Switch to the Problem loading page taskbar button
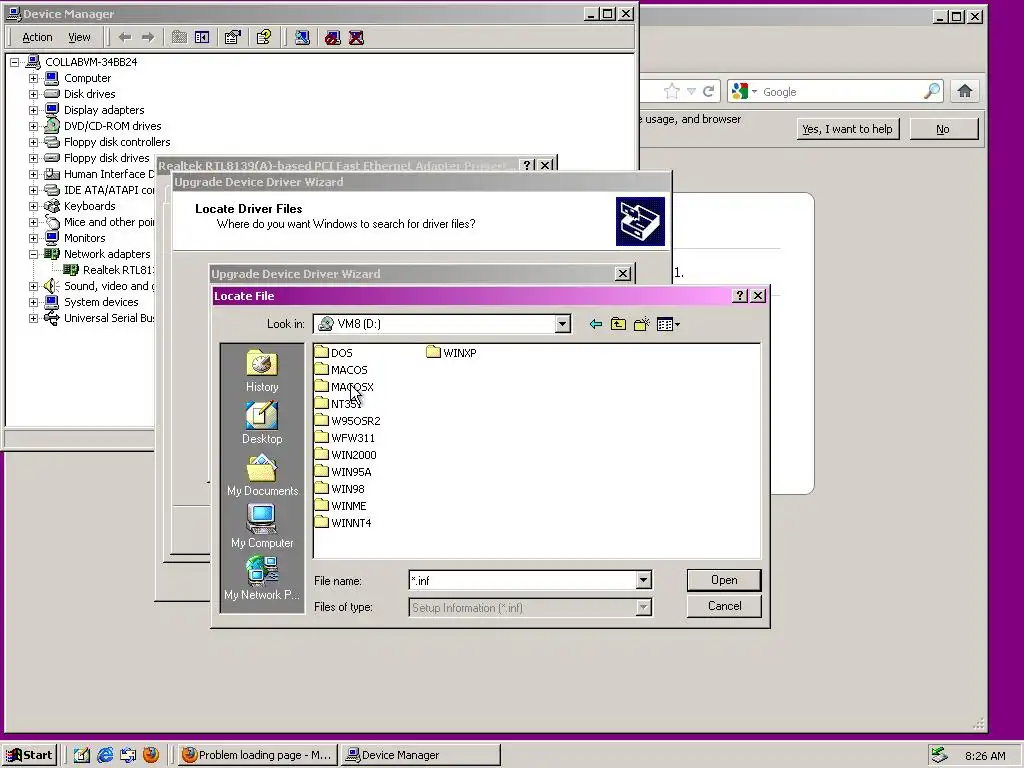 click(257, 755)
